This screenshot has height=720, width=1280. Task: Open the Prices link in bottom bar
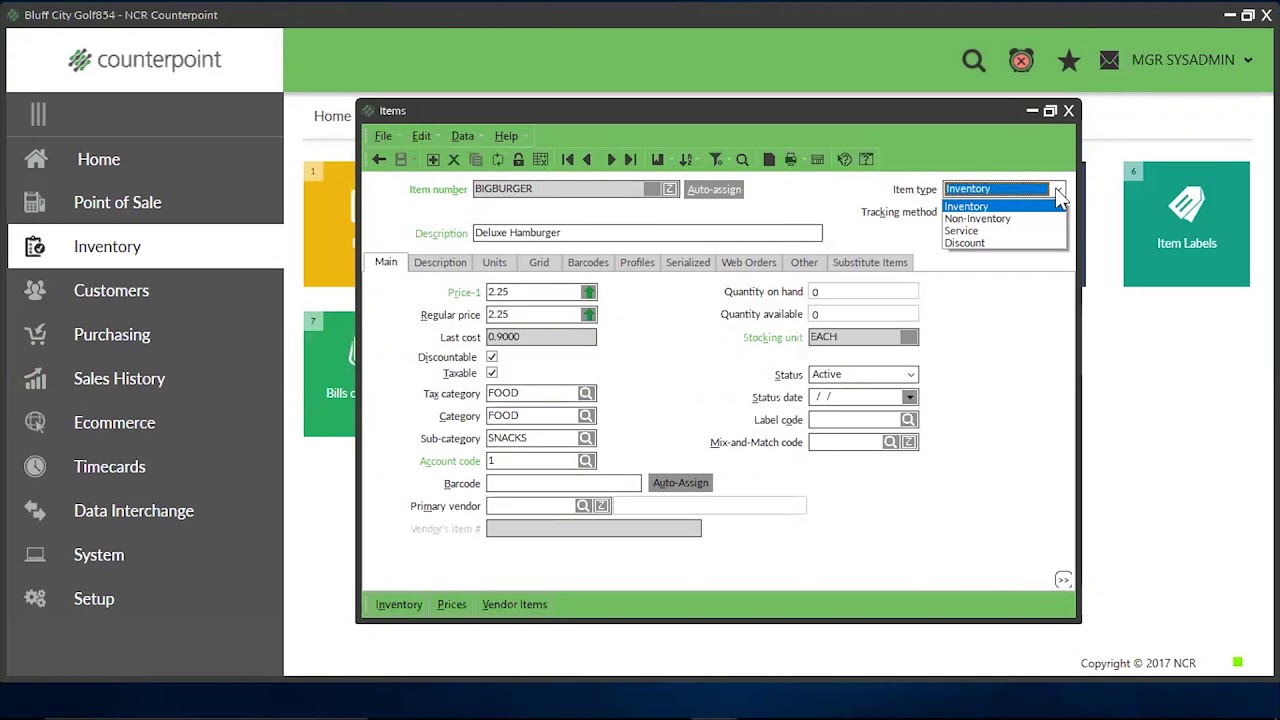(x=452, y=605)
